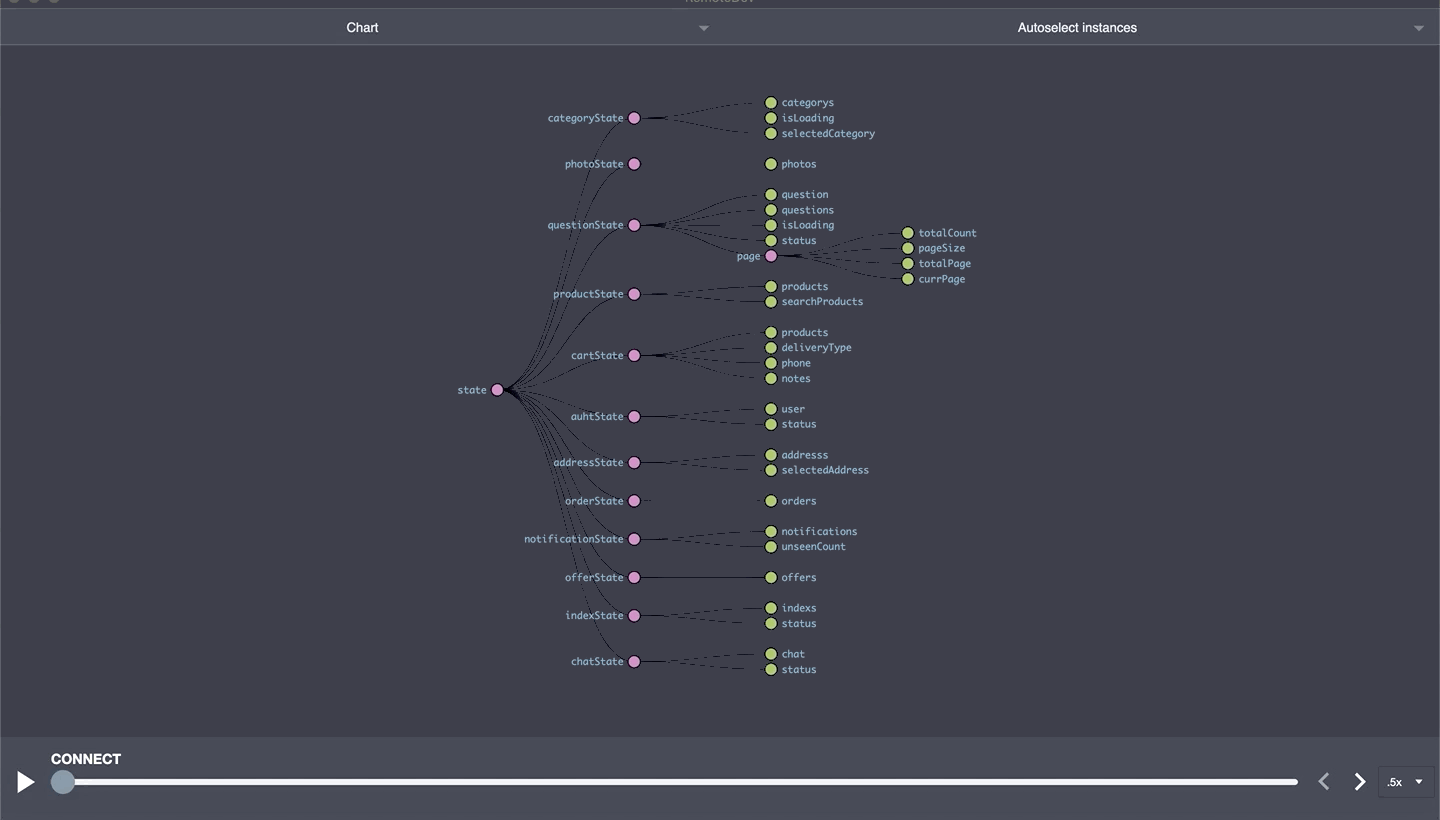This screenshot has width=1440, height=820.
Task: Collapse the categoryState node
Action: tap(634, 118)
